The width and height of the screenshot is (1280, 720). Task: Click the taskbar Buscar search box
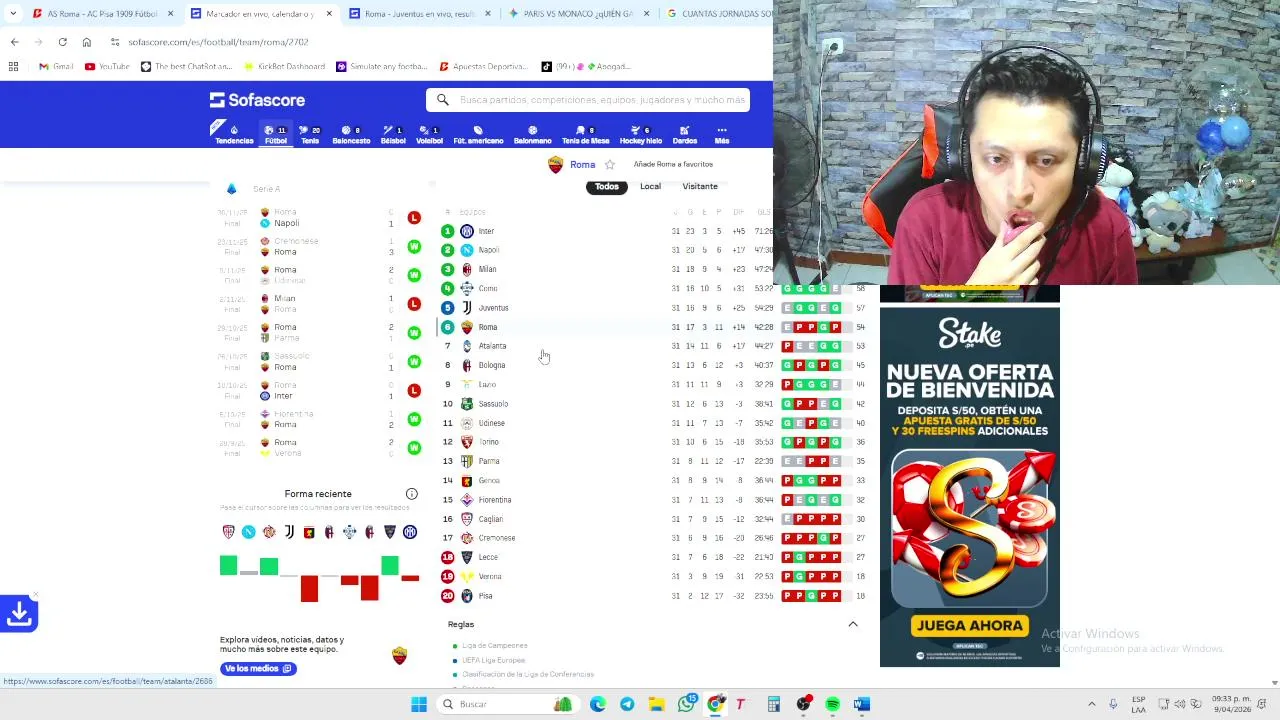(510, 705)
